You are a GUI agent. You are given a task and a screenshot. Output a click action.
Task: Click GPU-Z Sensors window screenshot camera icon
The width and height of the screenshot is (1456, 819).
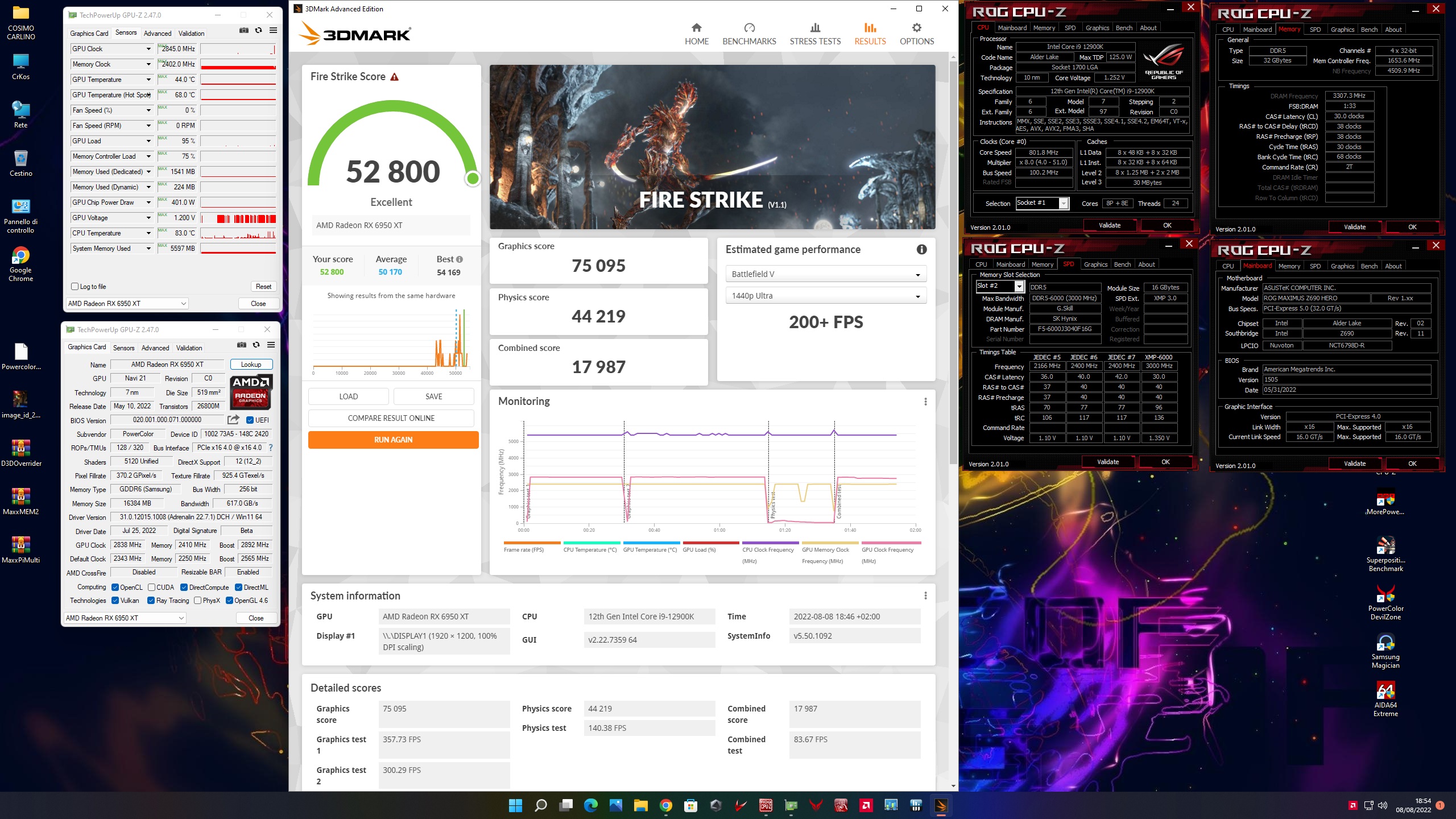coord(244,31)
